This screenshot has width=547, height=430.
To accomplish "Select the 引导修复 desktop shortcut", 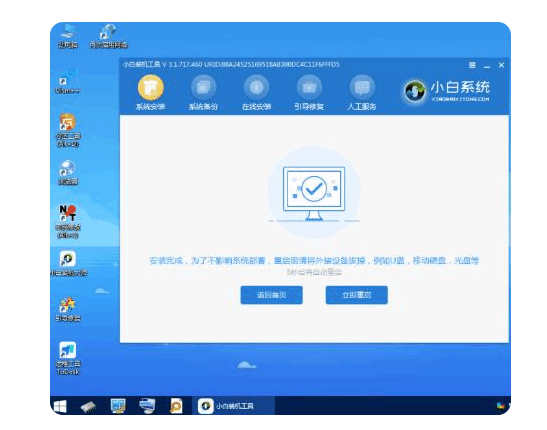I will [68, 309].
